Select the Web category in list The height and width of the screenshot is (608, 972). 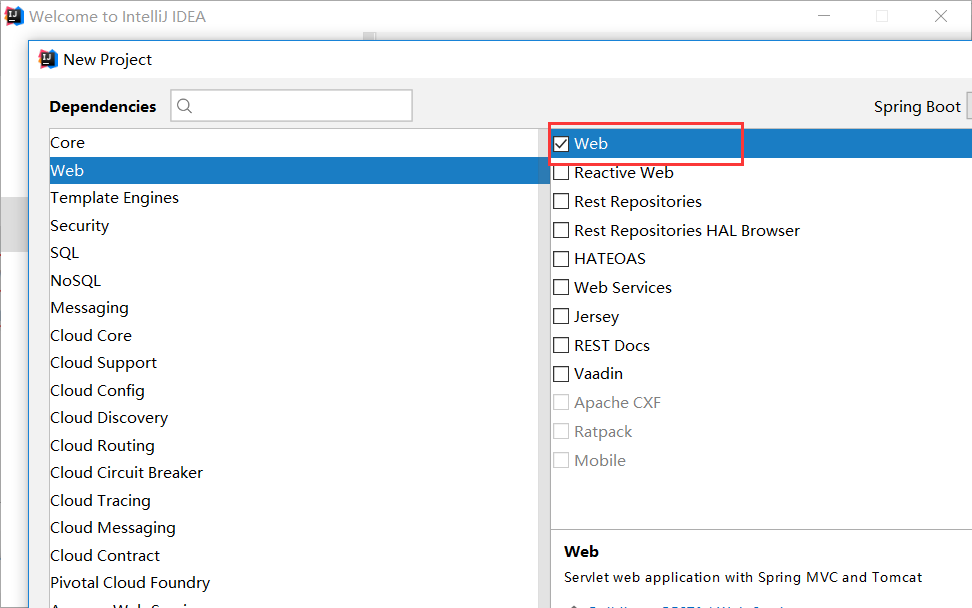[295, 170]
